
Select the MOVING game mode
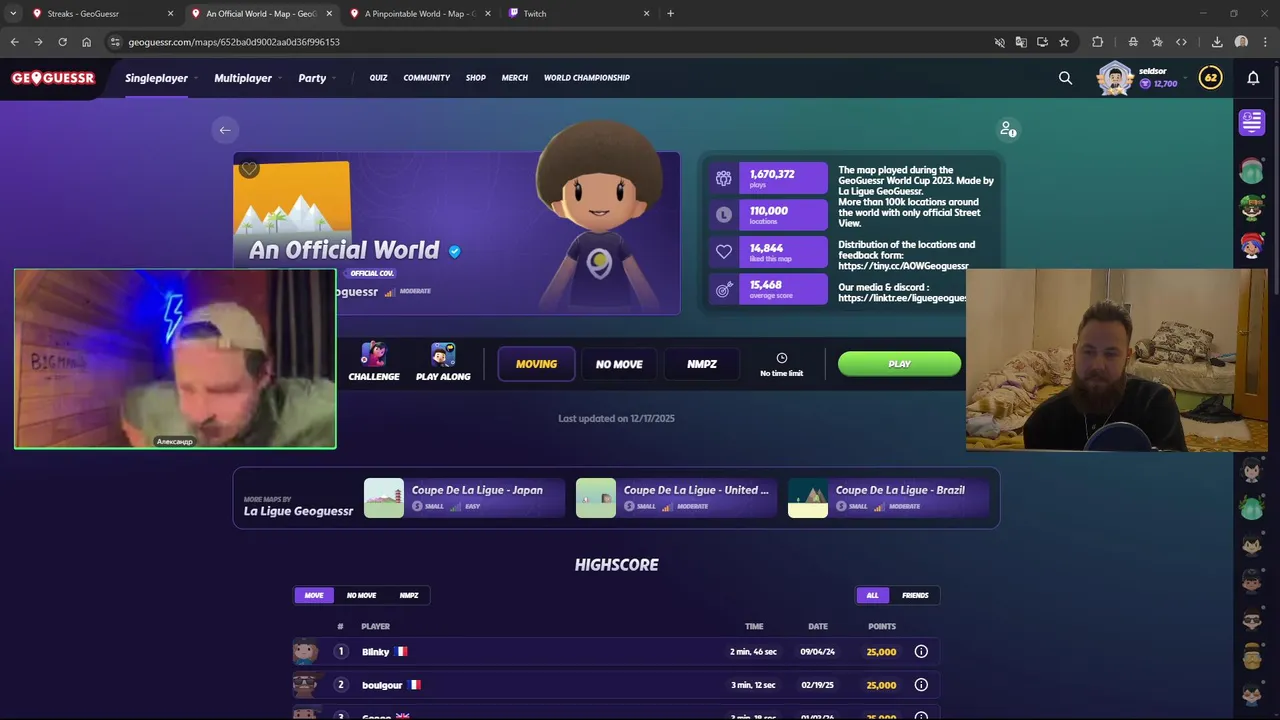[x=536, y=364]
